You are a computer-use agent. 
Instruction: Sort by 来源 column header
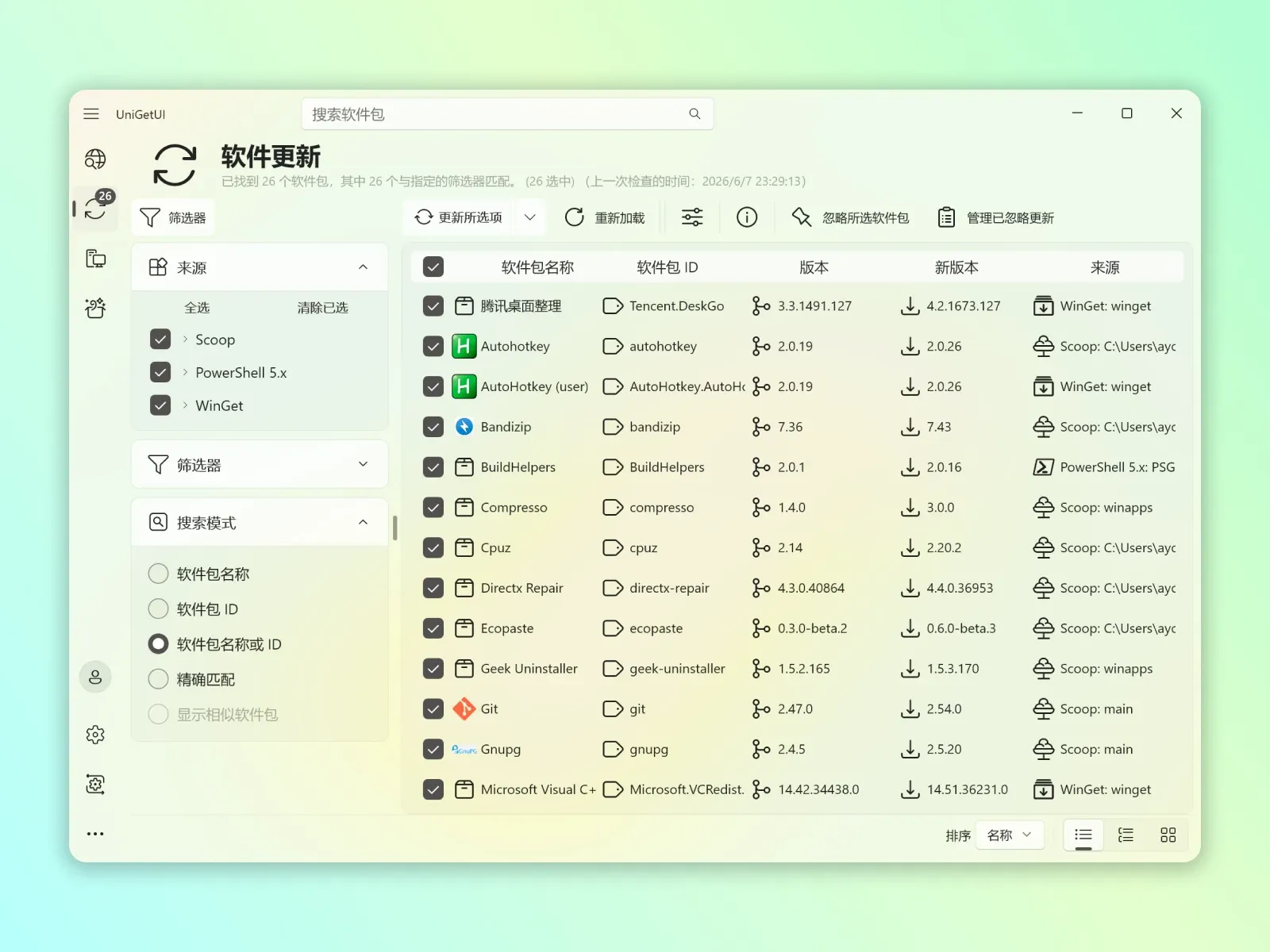1105,267
